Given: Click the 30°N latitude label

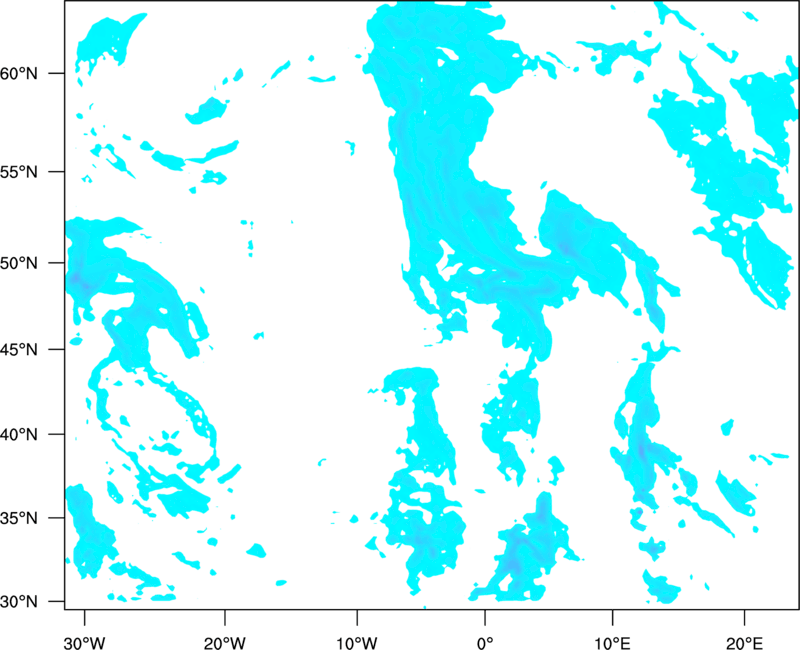Looking at the screenshot, I should 19,602.
